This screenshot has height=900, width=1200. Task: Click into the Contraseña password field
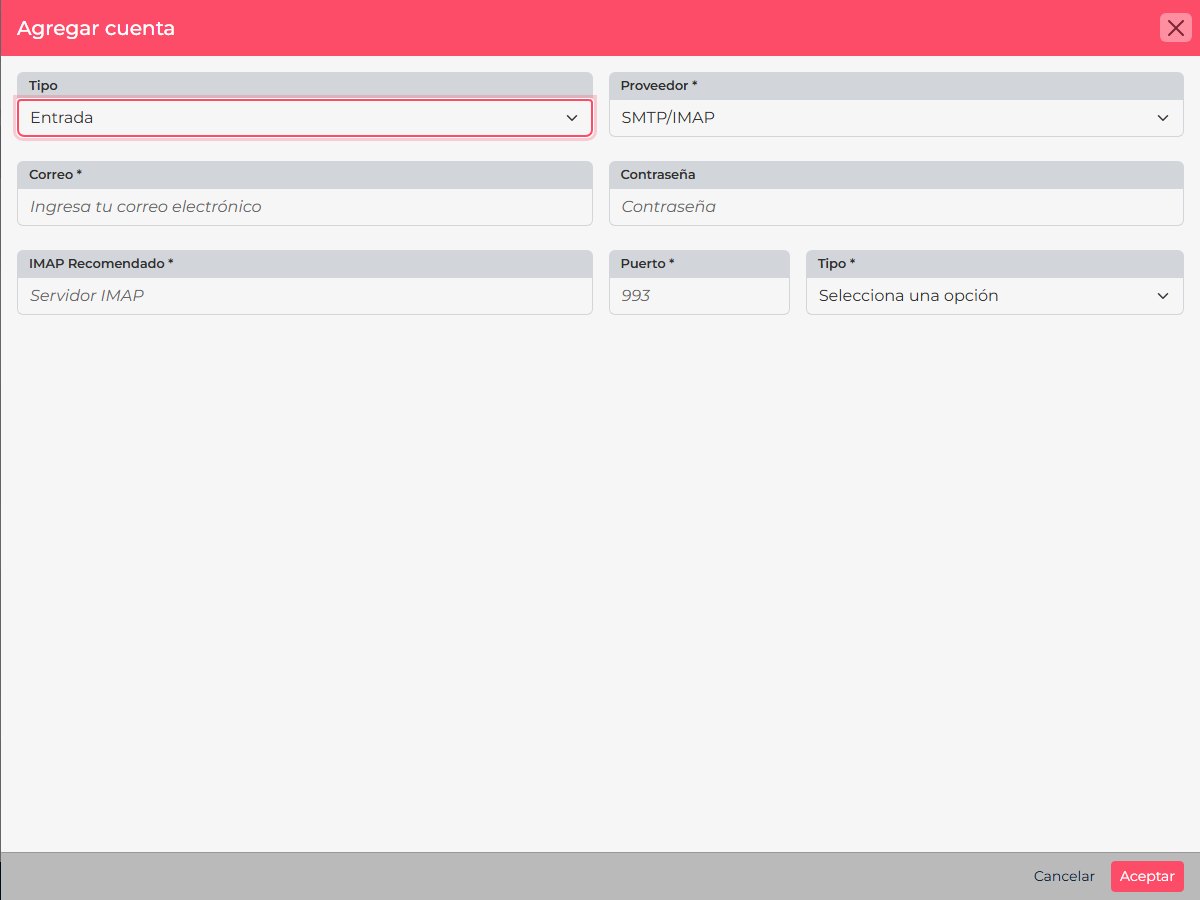pyautogui.click(x=896, y=207)
